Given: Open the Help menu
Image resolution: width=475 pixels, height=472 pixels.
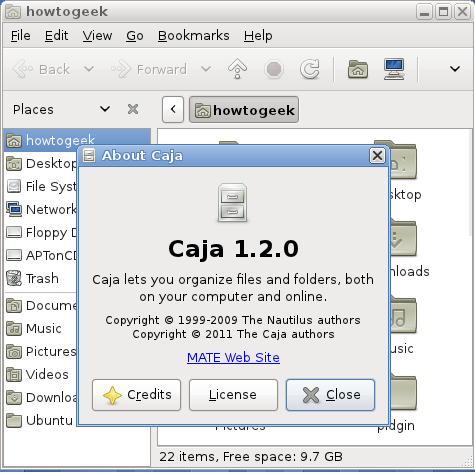Looking at the screenshot, I should pos(258,36).
